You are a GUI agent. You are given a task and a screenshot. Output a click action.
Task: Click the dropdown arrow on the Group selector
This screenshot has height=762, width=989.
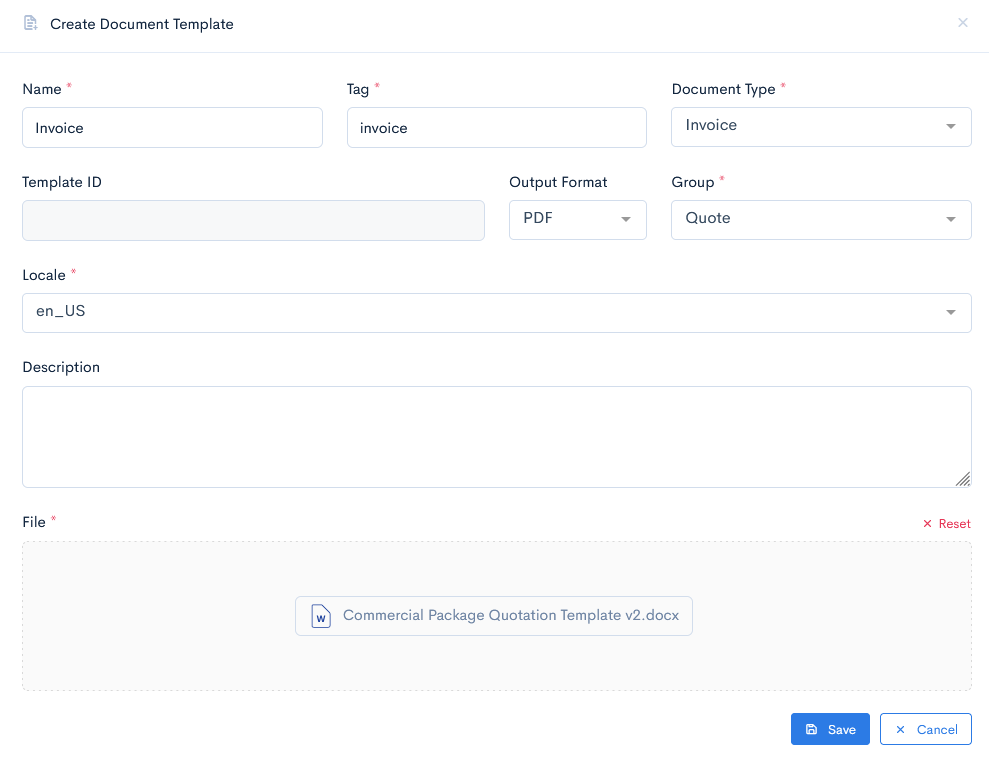click(951, 218)
